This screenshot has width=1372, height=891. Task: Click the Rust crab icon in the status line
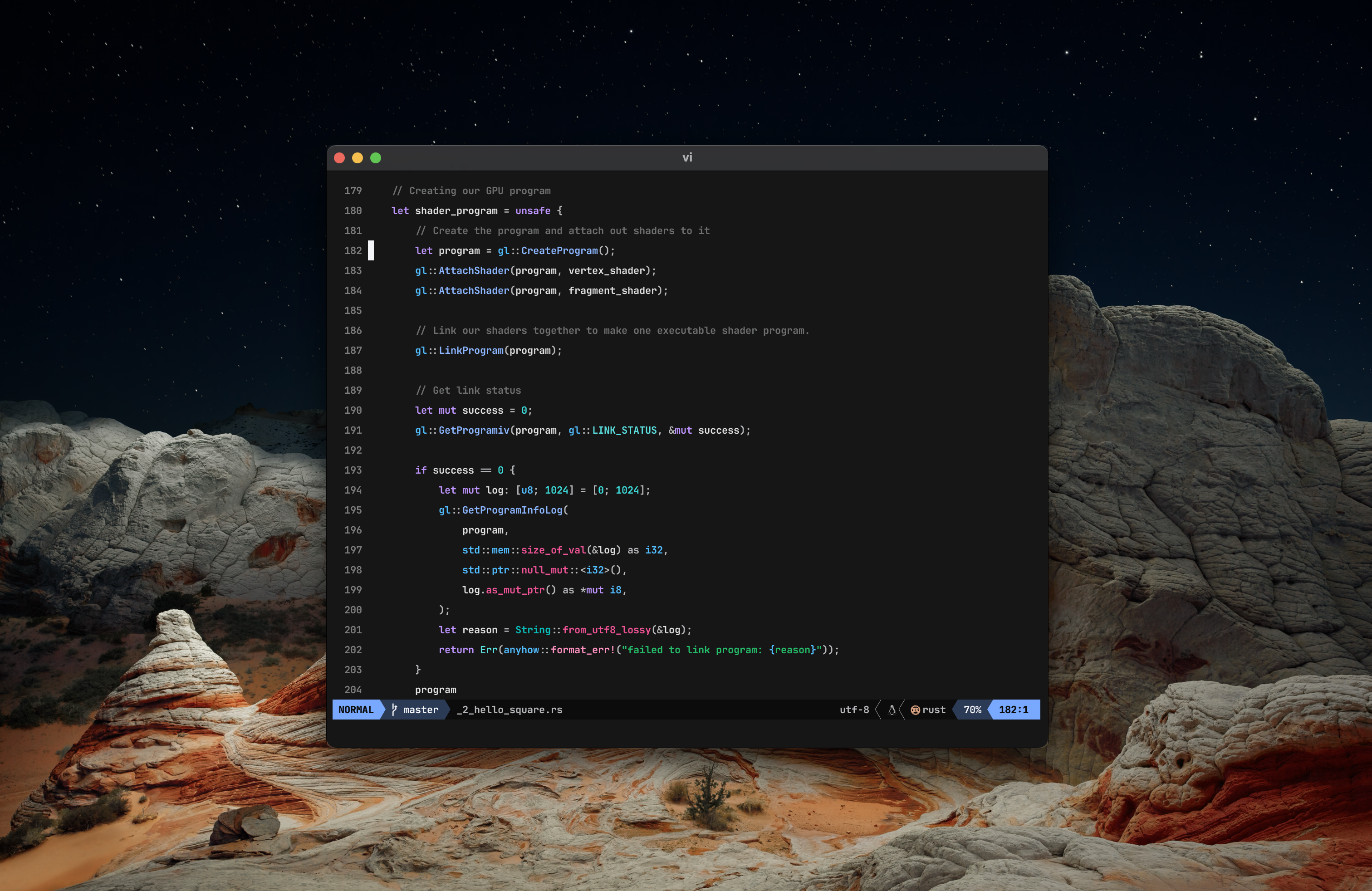point(916,710)
